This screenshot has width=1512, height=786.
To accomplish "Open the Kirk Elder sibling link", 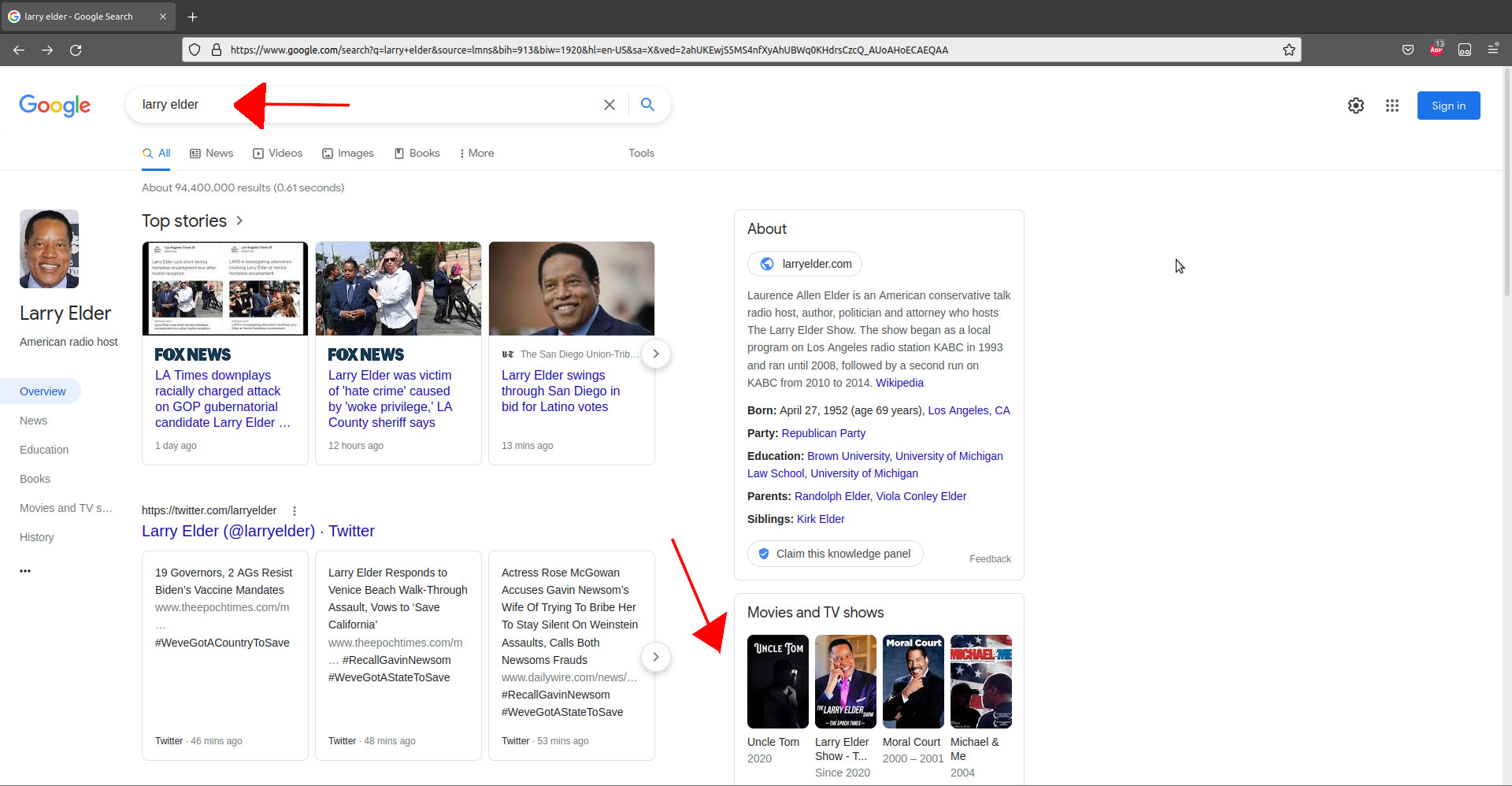I will (x=821, y=519).
